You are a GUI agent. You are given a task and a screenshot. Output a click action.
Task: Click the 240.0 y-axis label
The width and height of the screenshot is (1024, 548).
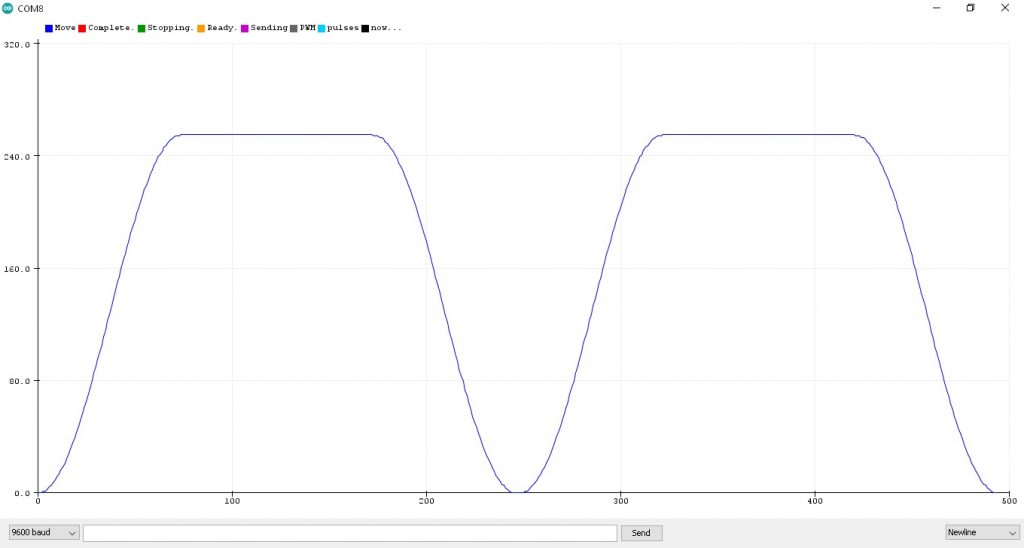[x=17, y=157]
